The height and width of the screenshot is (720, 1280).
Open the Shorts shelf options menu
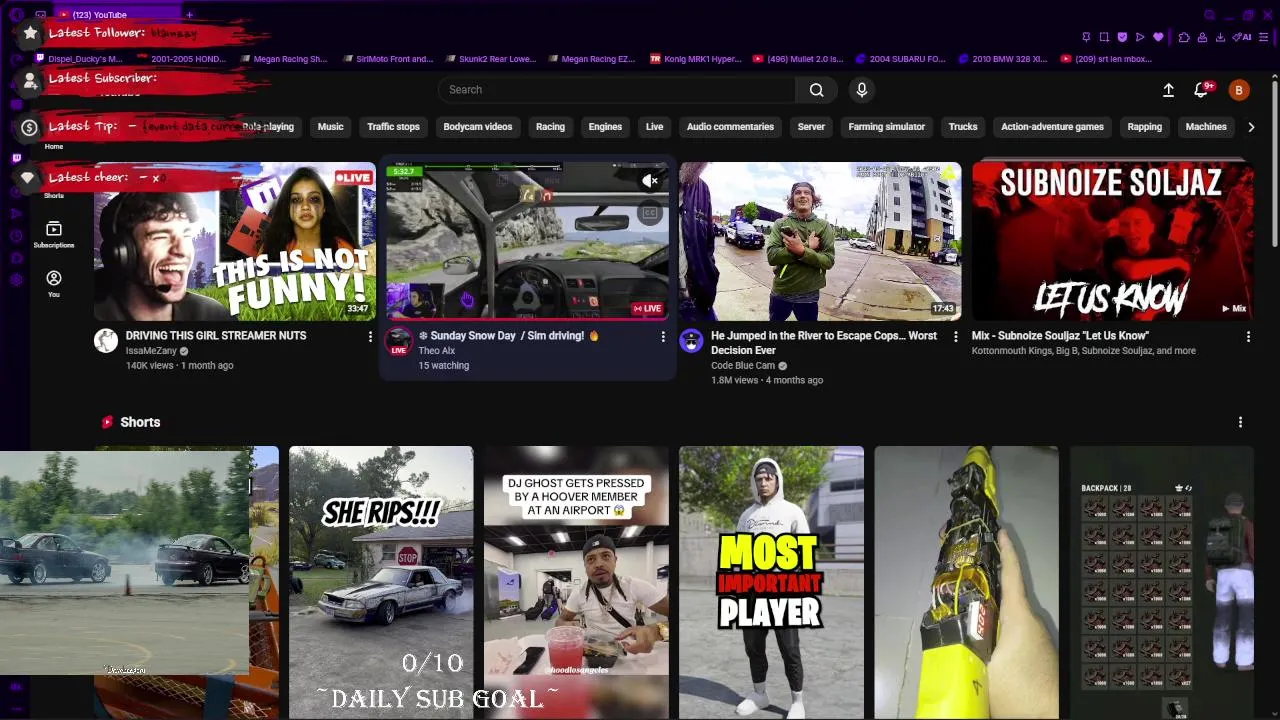click(1240, 422)
